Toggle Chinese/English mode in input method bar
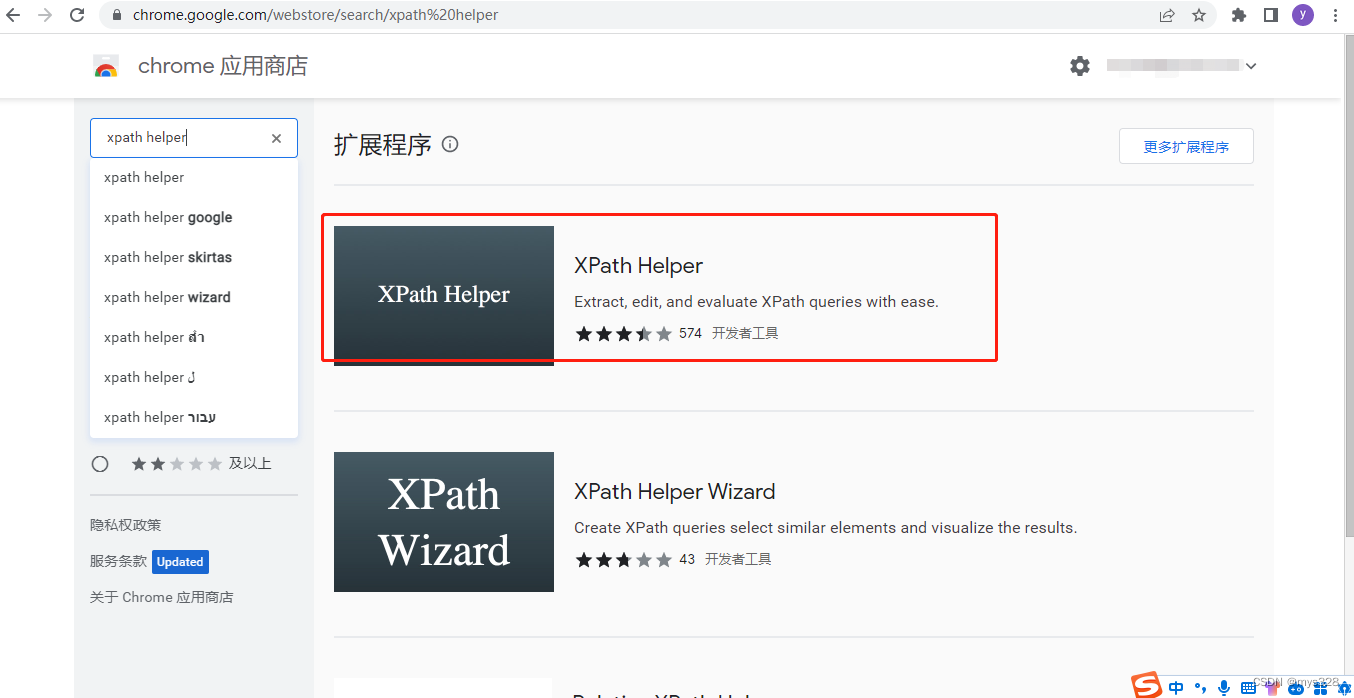Screen dimensions: 1354x698 click(1176, 687)
